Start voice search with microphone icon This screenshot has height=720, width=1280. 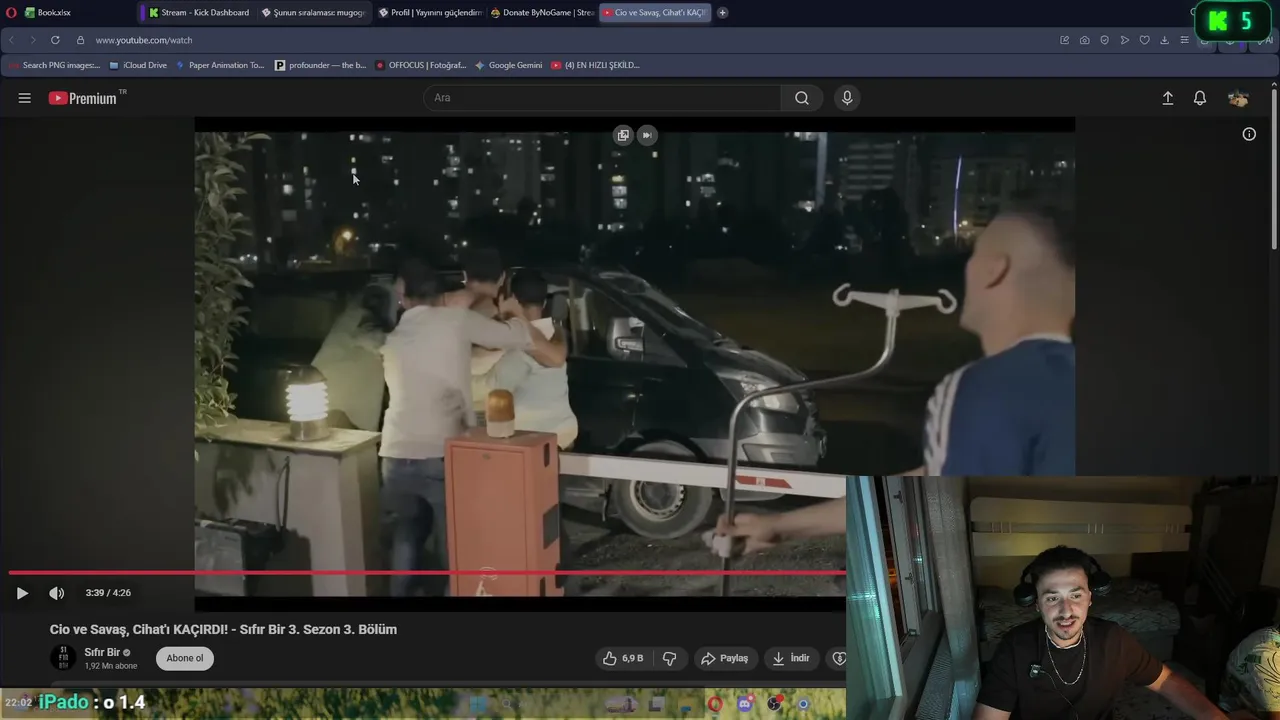point(847,98)
